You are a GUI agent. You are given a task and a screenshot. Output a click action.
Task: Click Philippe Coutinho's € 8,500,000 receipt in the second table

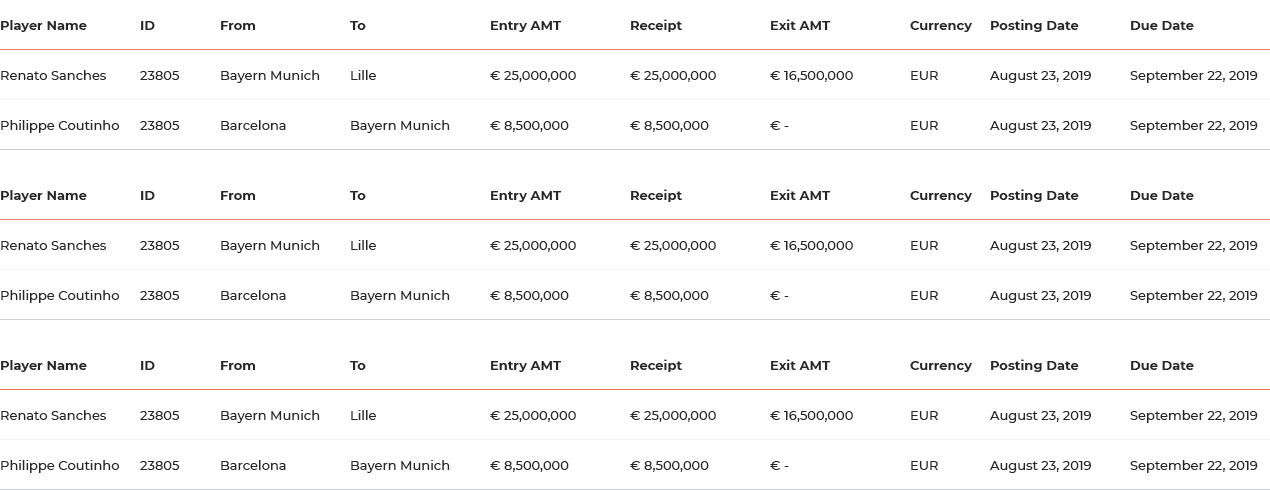(x=669, y=296)
